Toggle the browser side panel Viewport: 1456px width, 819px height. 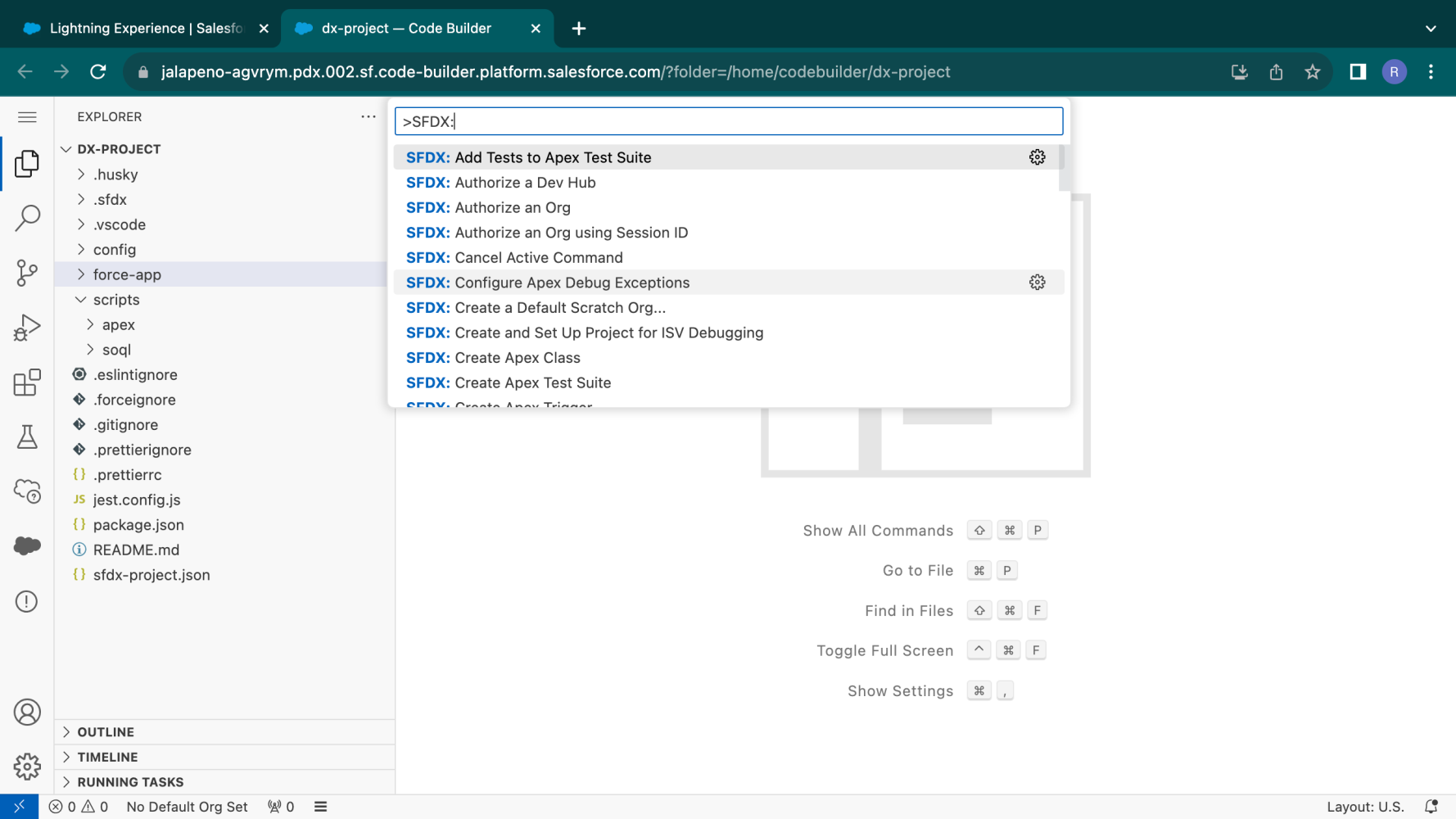1358,72
